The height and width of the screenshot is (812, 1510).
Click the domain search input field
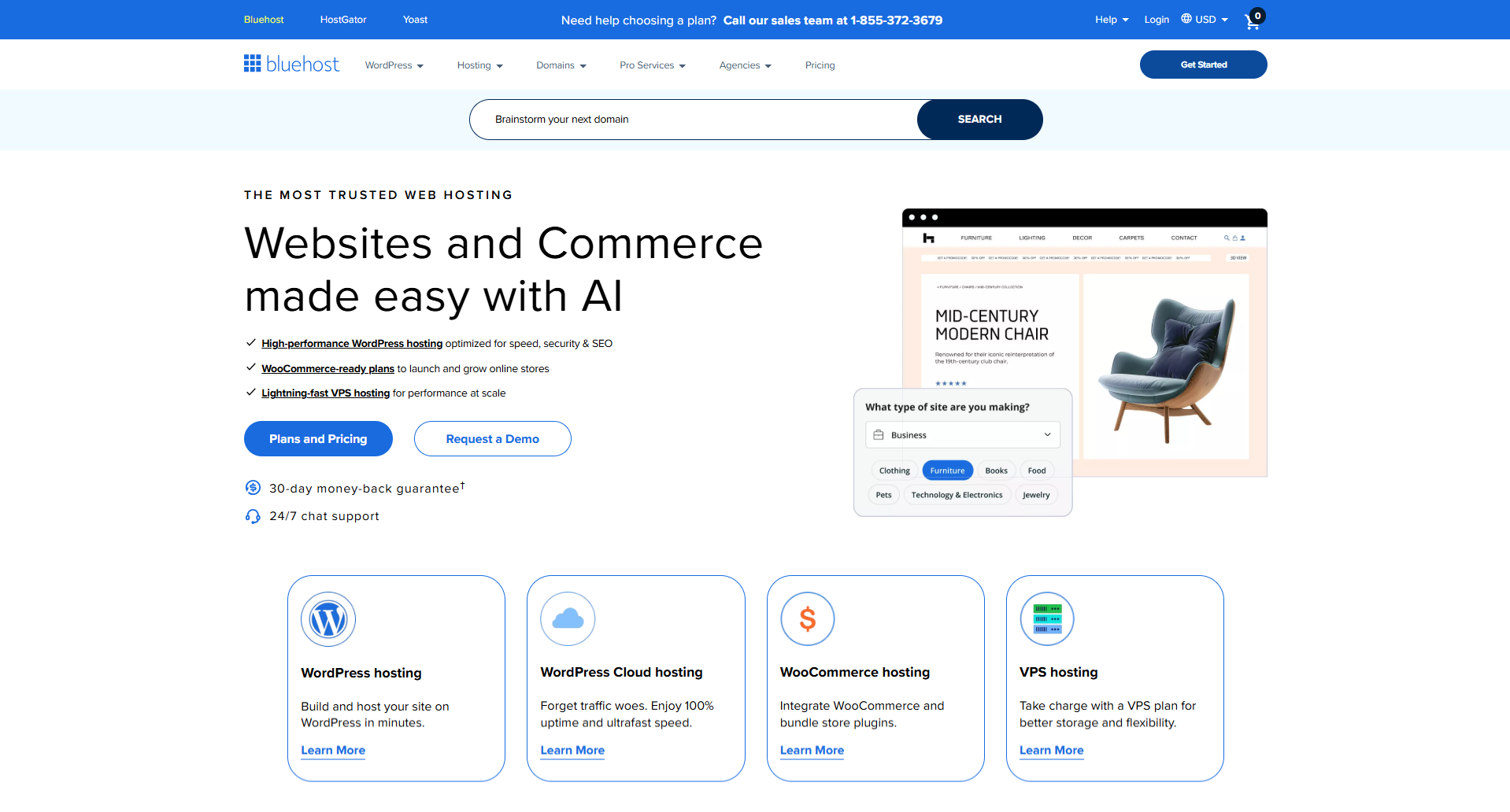pyautogui.click(x=693, y=119)
